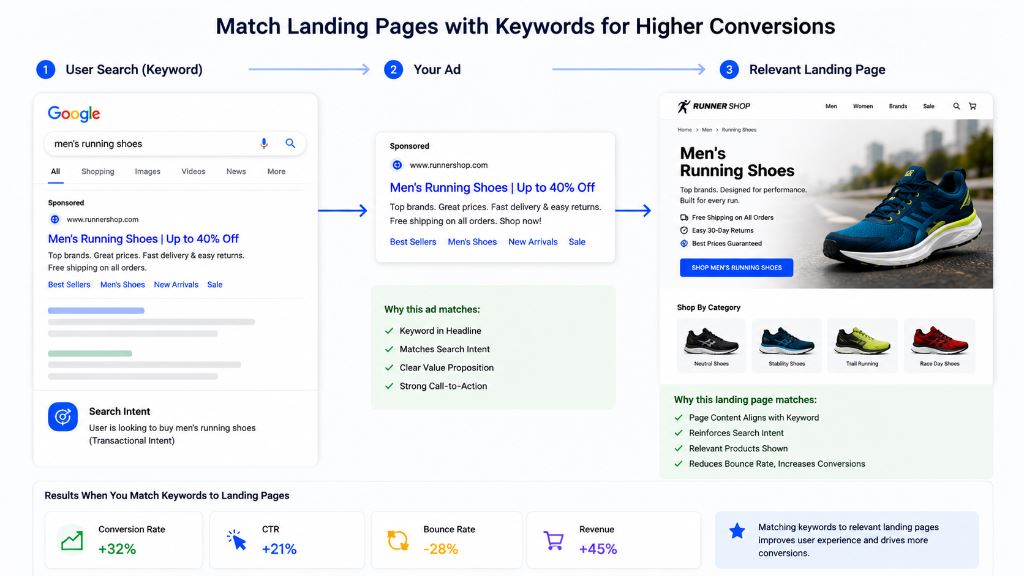Open Sale sitelink in Google results
The image size is (1024, 576).
tap(215, 285)
